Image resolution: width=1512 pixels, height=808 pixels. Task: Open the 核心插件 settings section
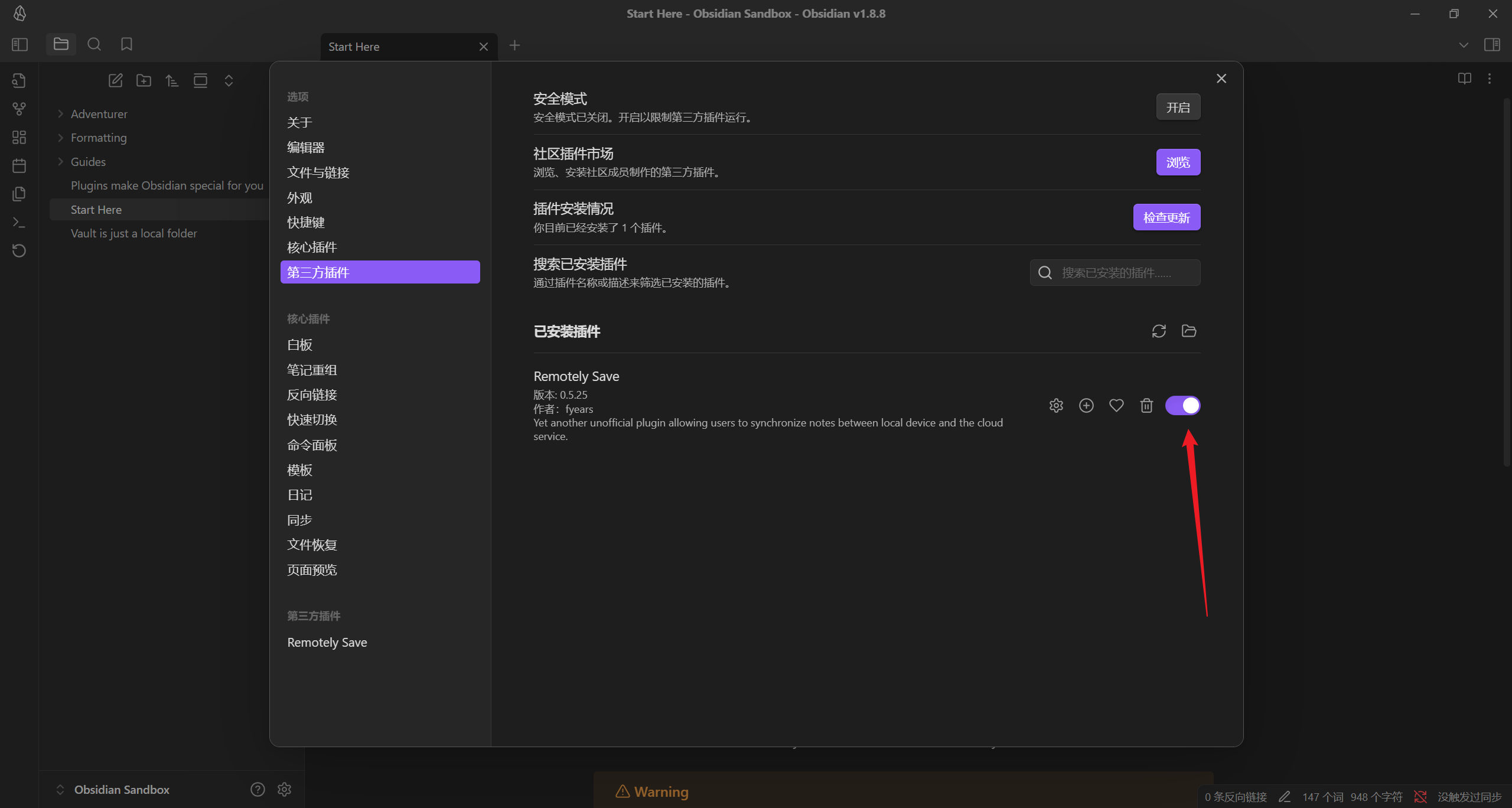380,247
